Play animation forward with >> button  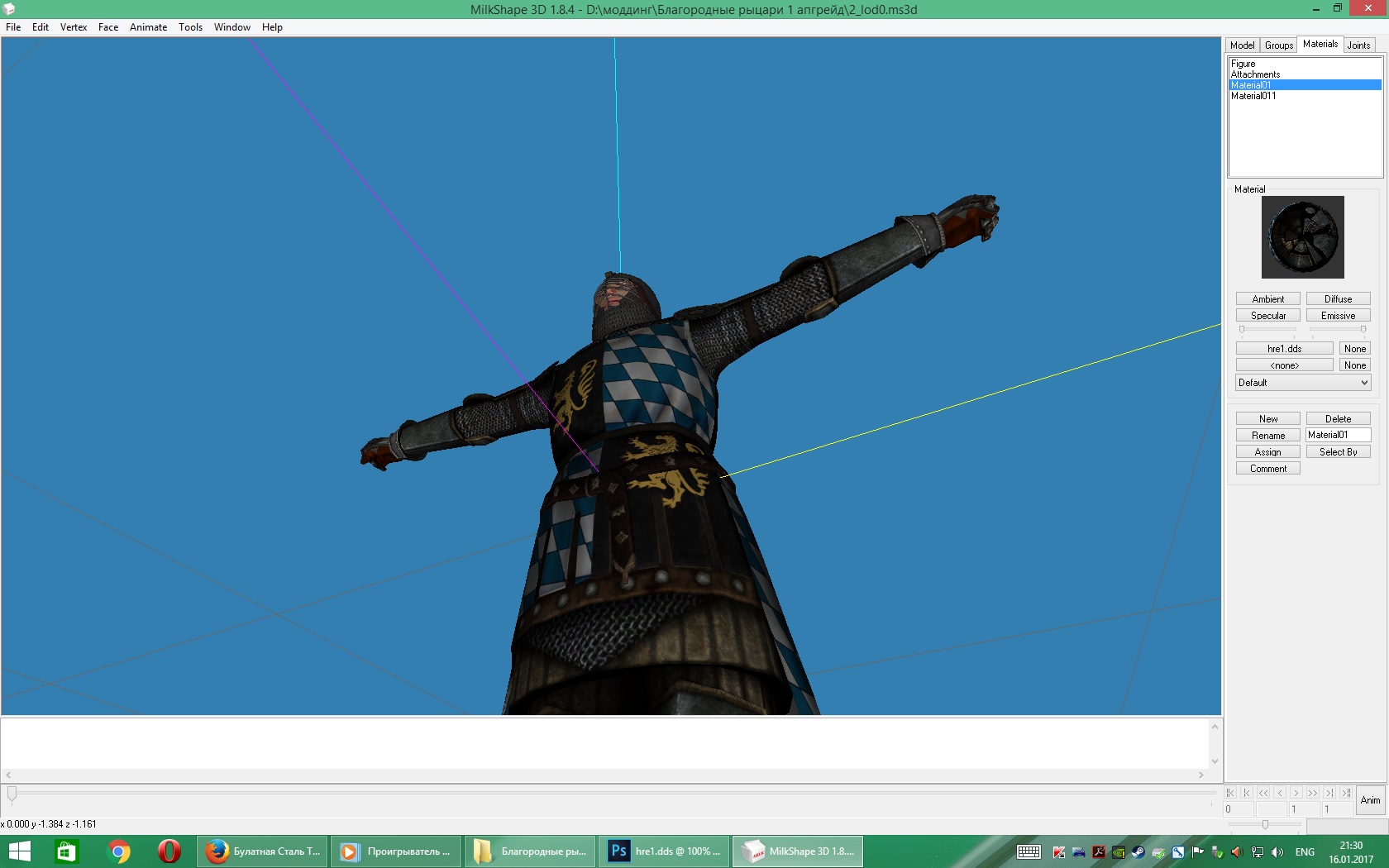pos(1313,793)
